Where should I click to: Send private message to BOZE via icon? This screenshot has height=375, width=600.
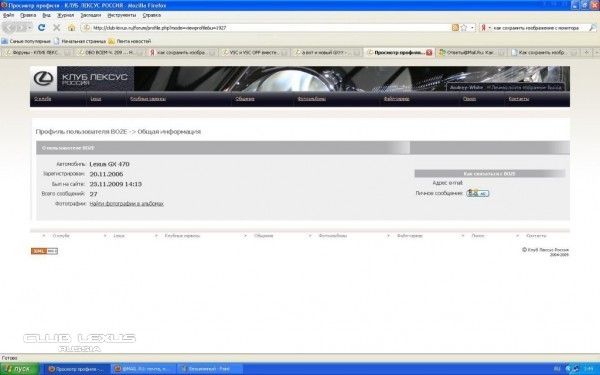(478, 193)
